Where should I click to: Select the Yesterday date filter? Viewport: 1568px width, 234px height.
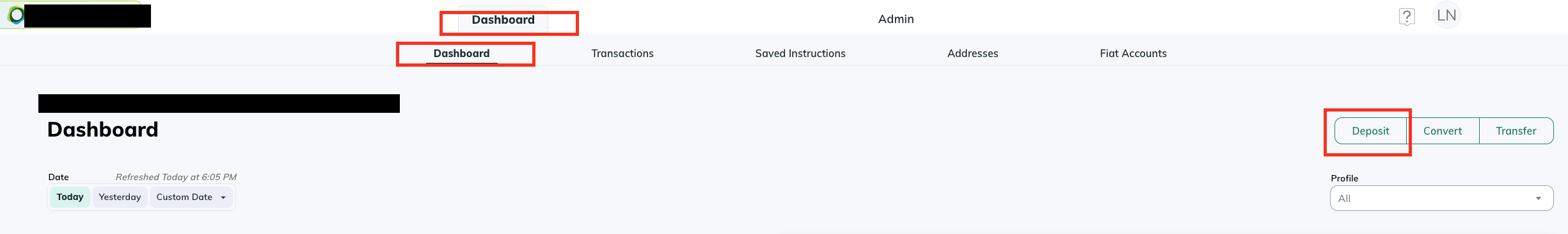(x=120, y=197)
